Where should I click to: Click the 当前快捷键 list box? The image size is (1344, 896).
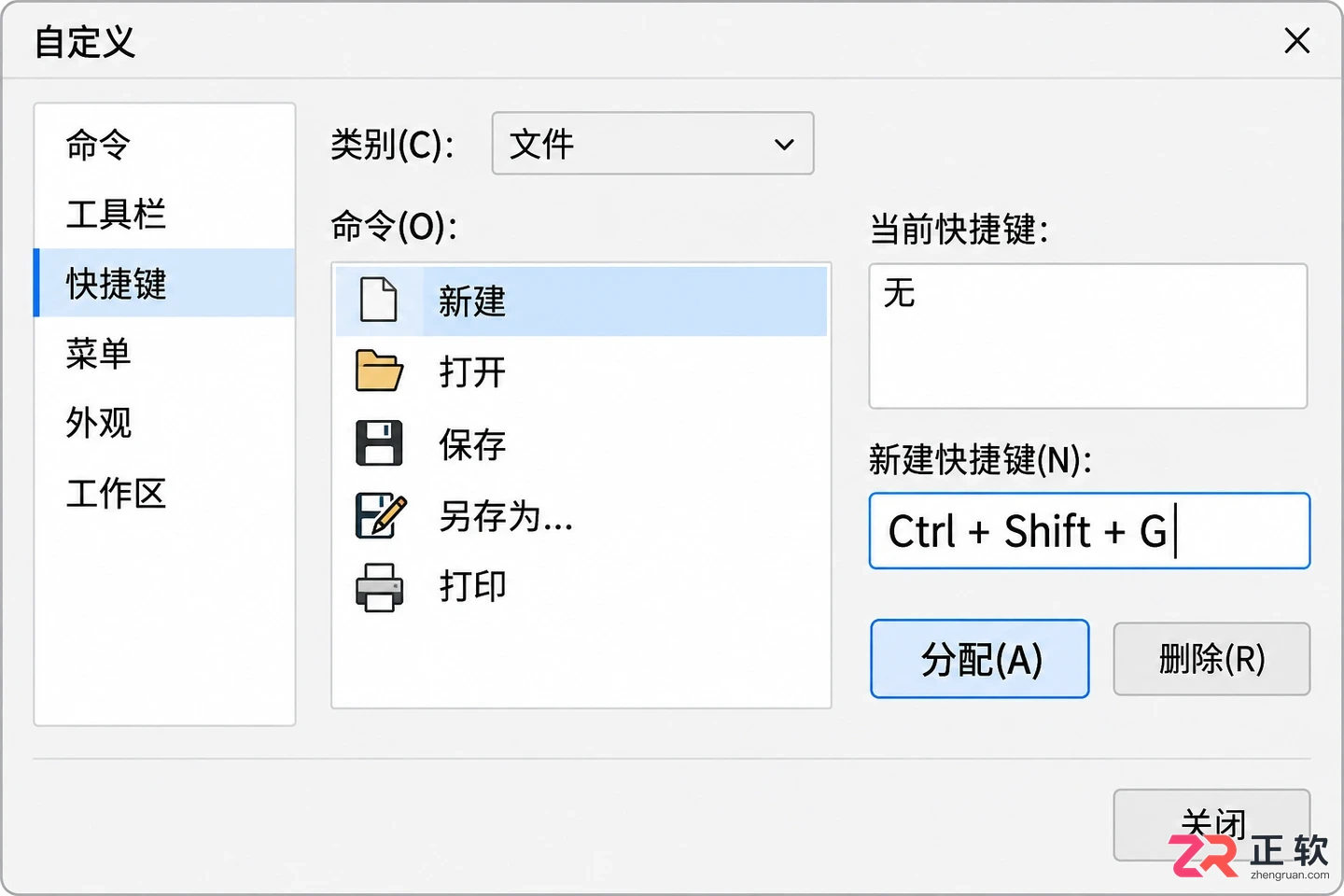[1088, 336]
